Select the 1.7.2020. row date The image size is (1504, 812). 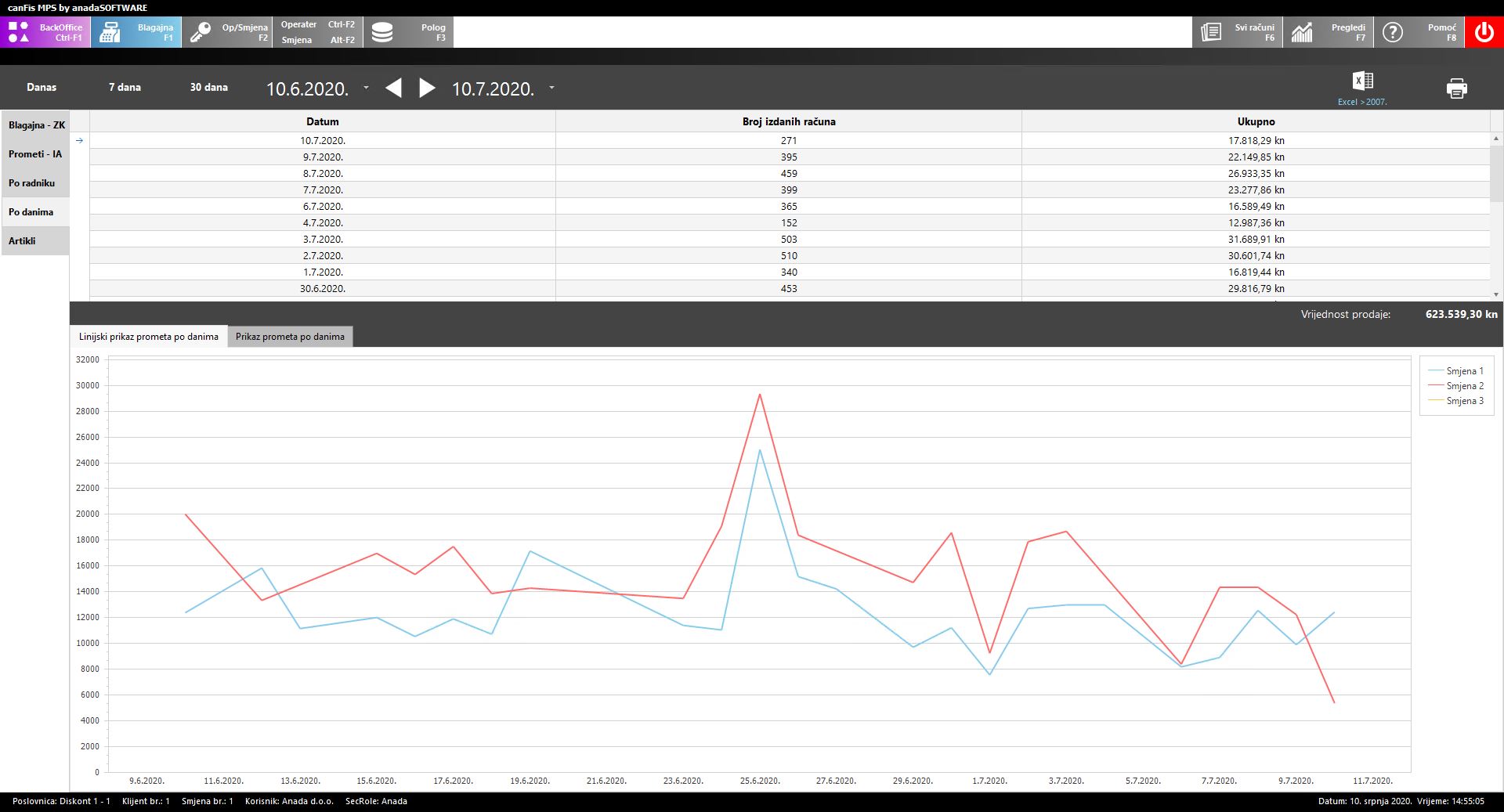[x=323, y=272]
